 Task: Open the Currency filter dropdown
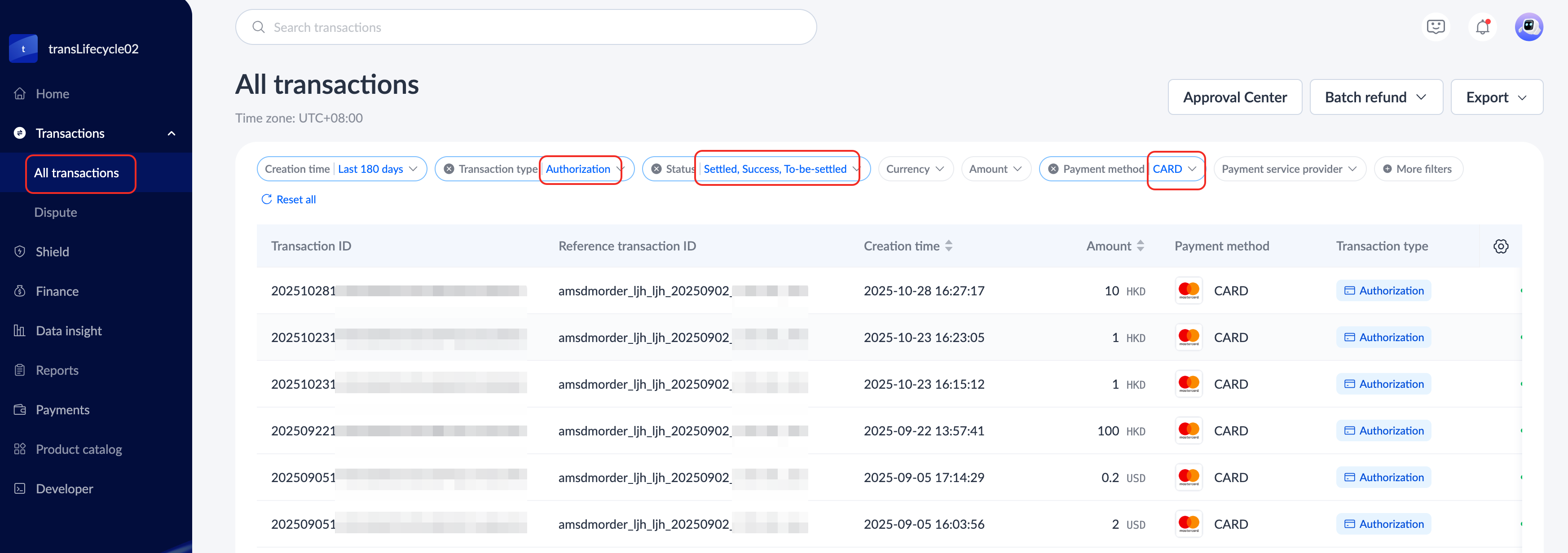[x=915, y=169]
